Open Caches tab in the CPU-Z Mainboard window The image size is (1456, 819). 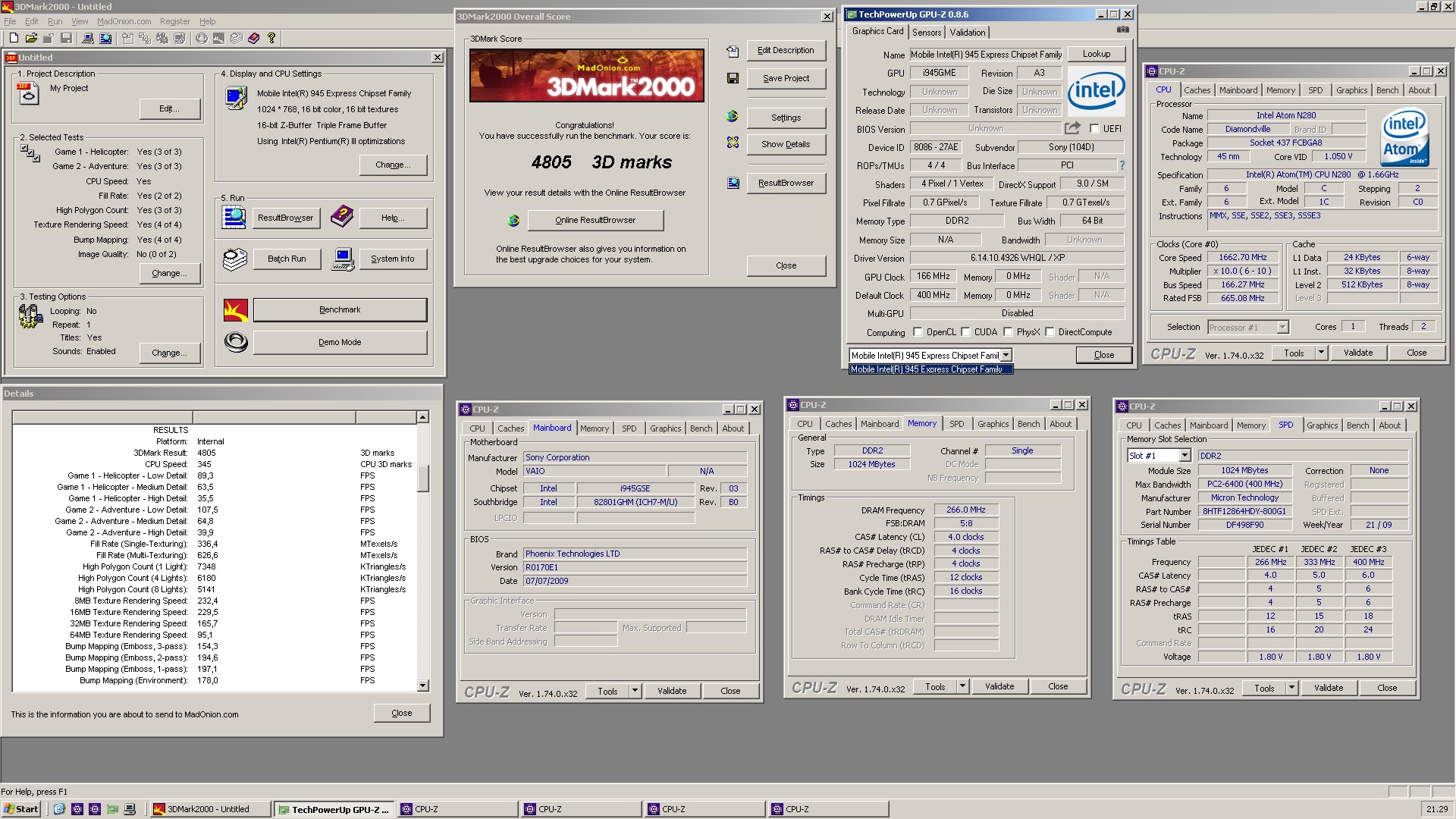click(510, 428)
